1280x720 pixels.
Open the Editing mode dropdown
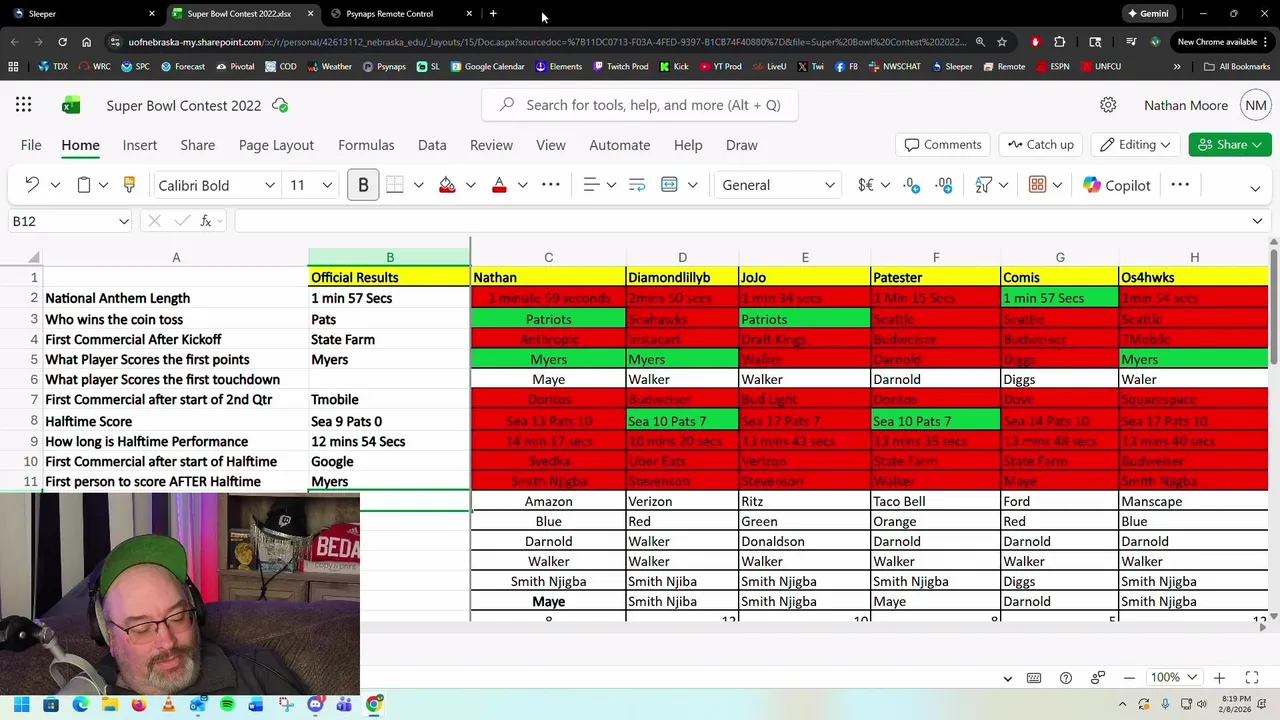1136,145
